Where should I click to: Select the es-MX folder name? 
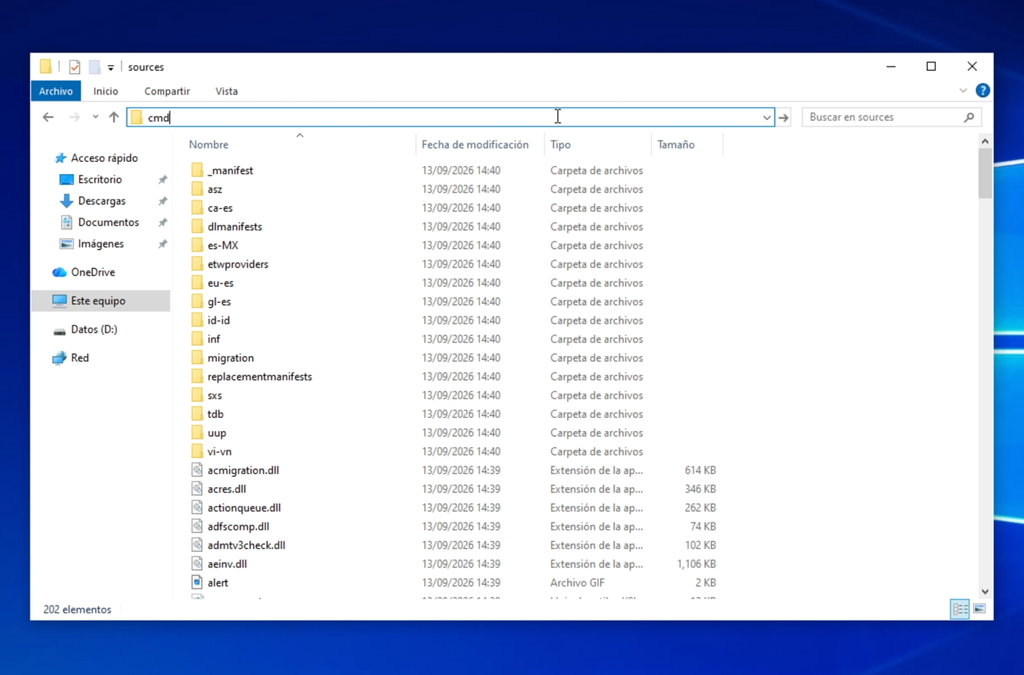point(223,245)
